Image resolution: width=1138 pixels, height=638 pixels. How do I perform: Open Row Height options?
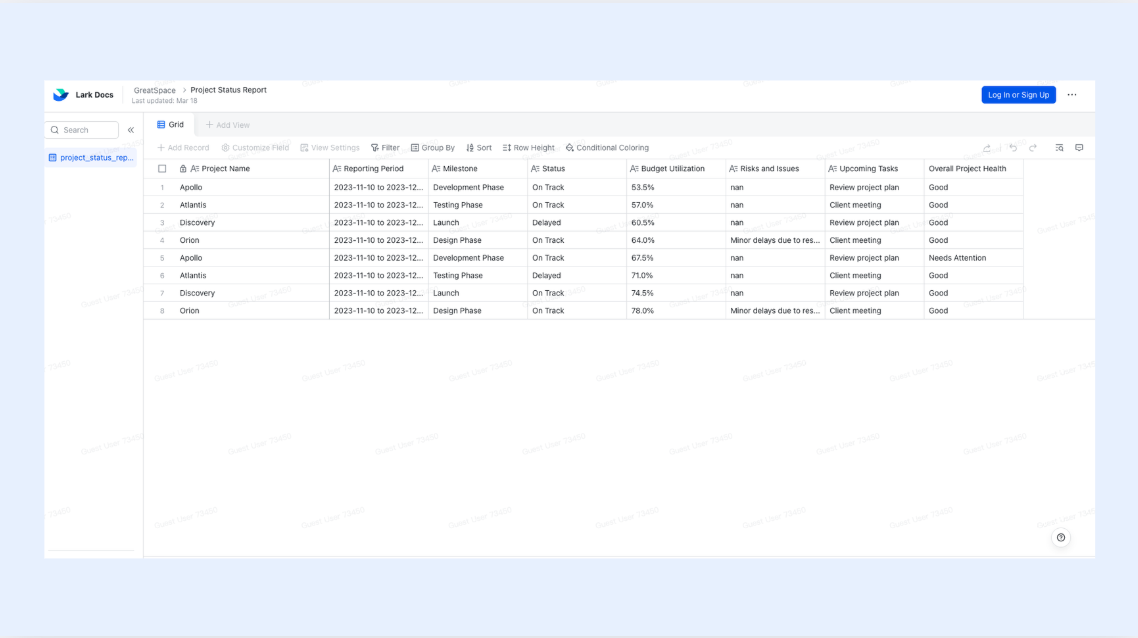tap(528, 148)
